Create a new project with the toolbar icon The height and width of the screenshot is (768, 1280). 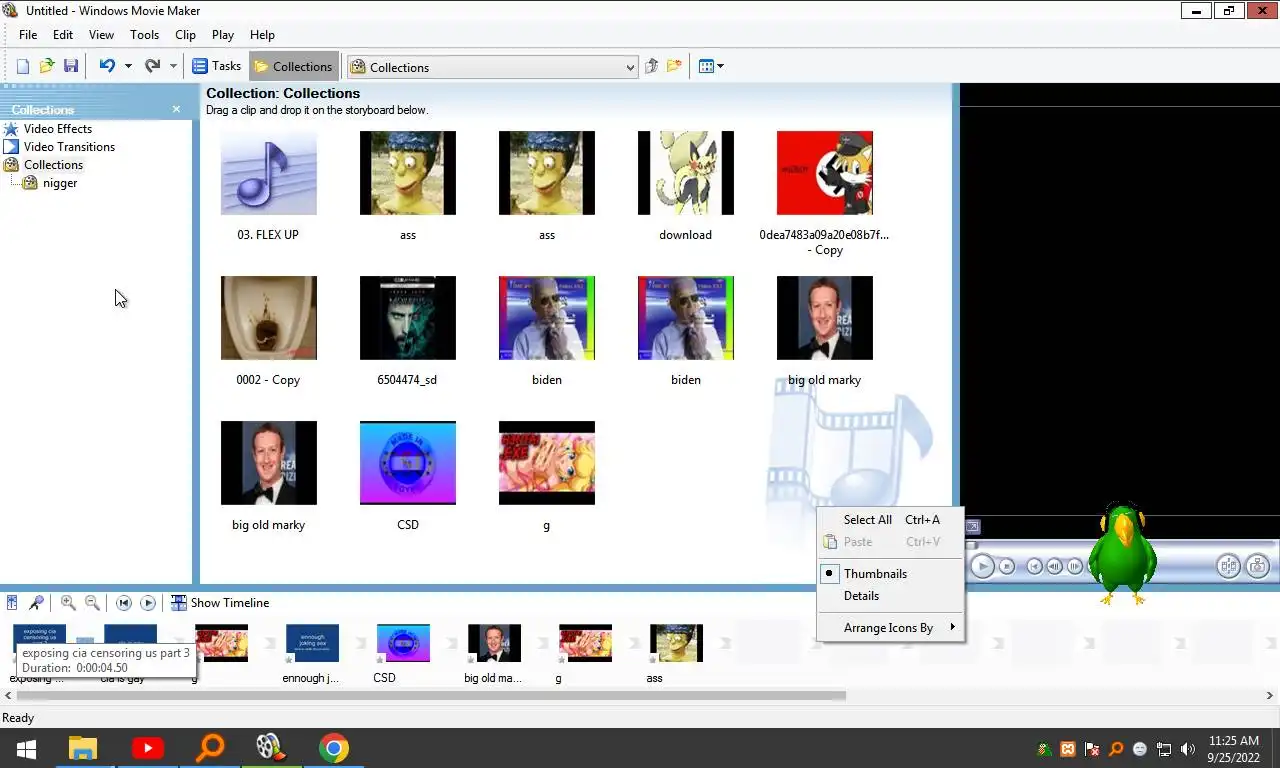click(22, 67)
